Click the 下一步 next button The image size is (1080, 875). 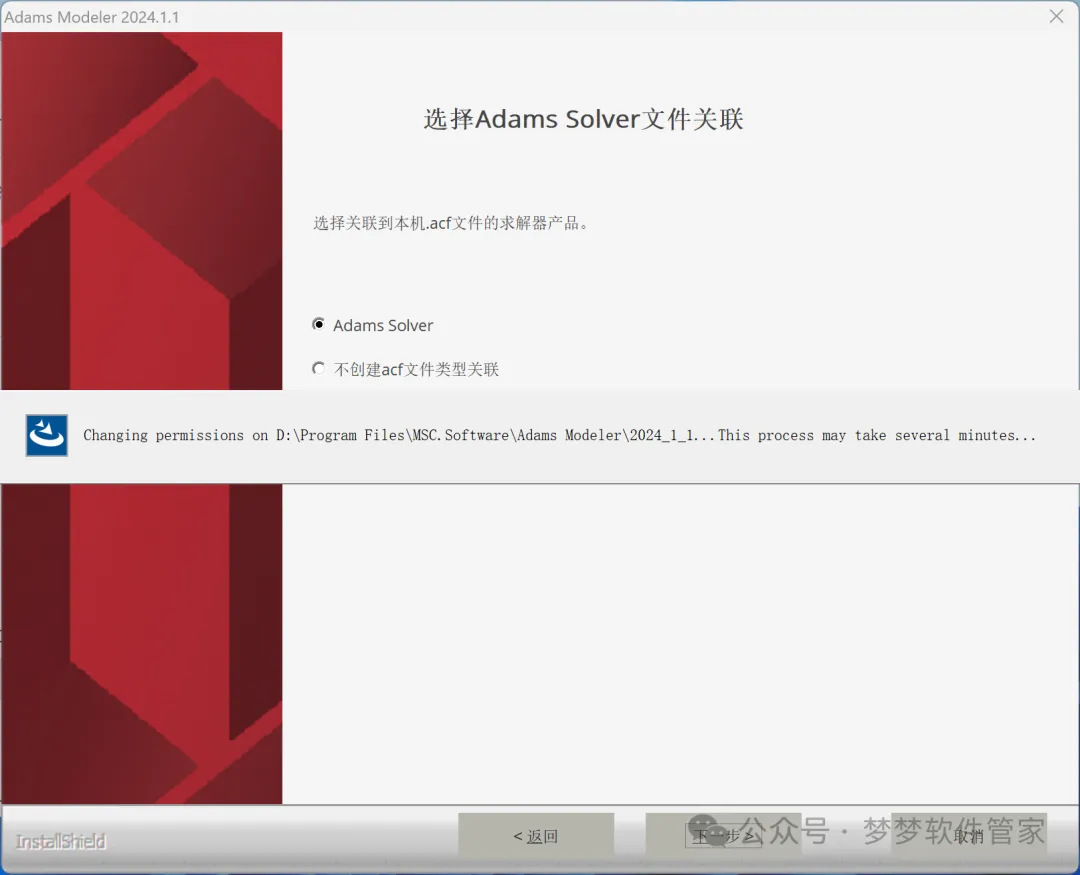[723, 836]
